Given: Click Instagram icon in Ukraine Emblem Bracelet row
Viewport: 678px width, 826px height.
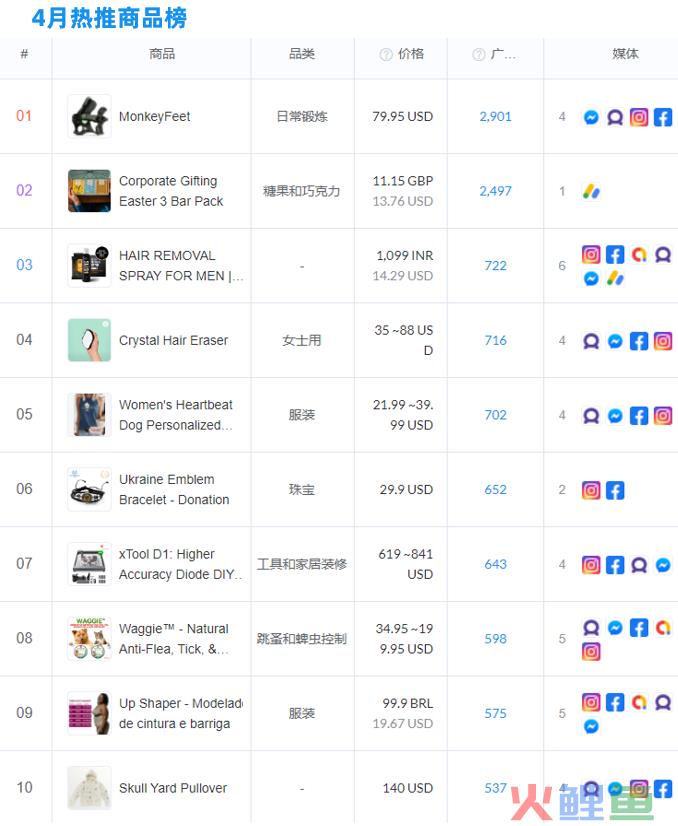Looking at the screenshot, I should (591, 490).
